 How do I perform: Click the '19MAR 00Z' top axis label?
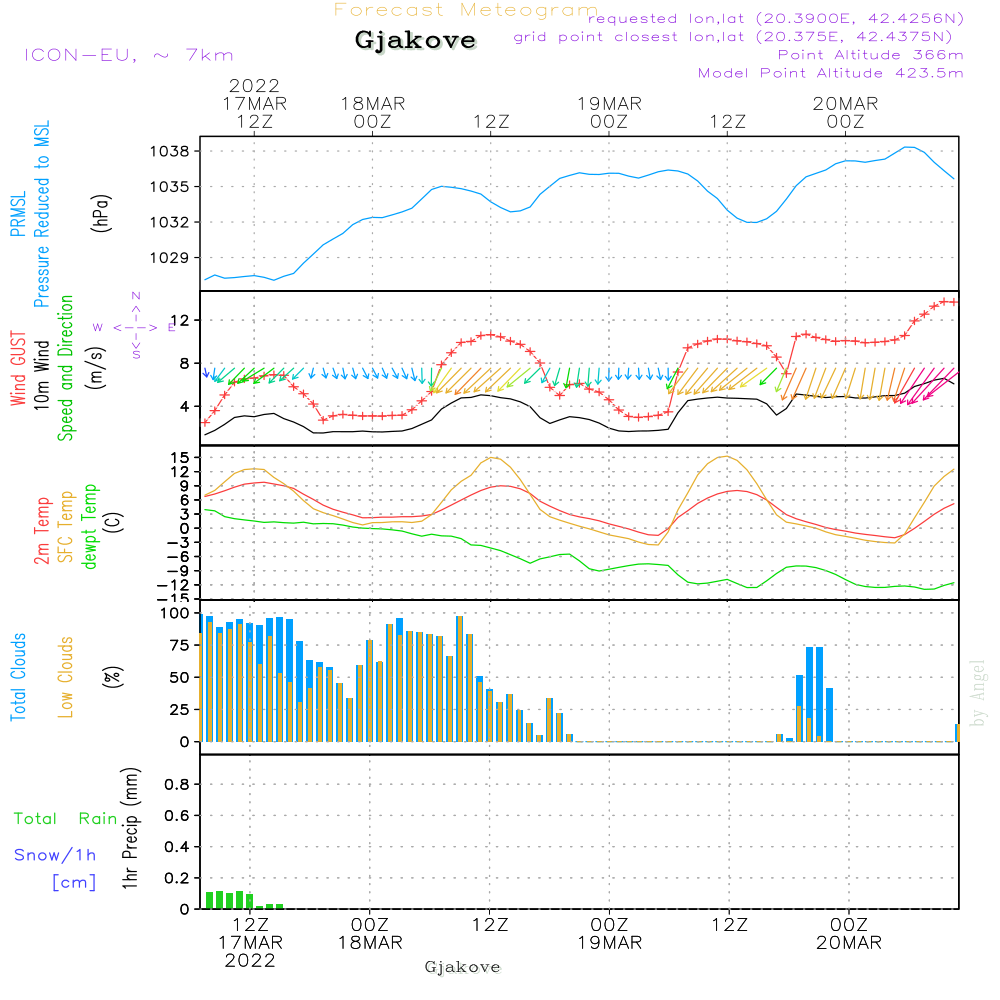pos(609,112)
